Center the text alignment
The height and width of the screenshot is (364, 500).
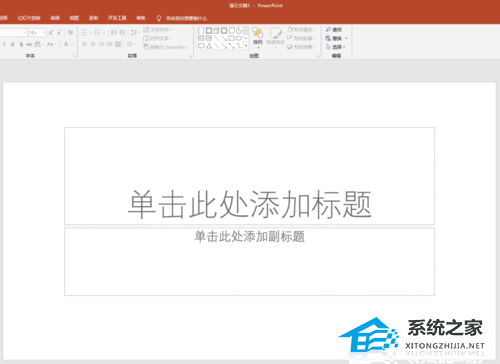pos(93,44)
